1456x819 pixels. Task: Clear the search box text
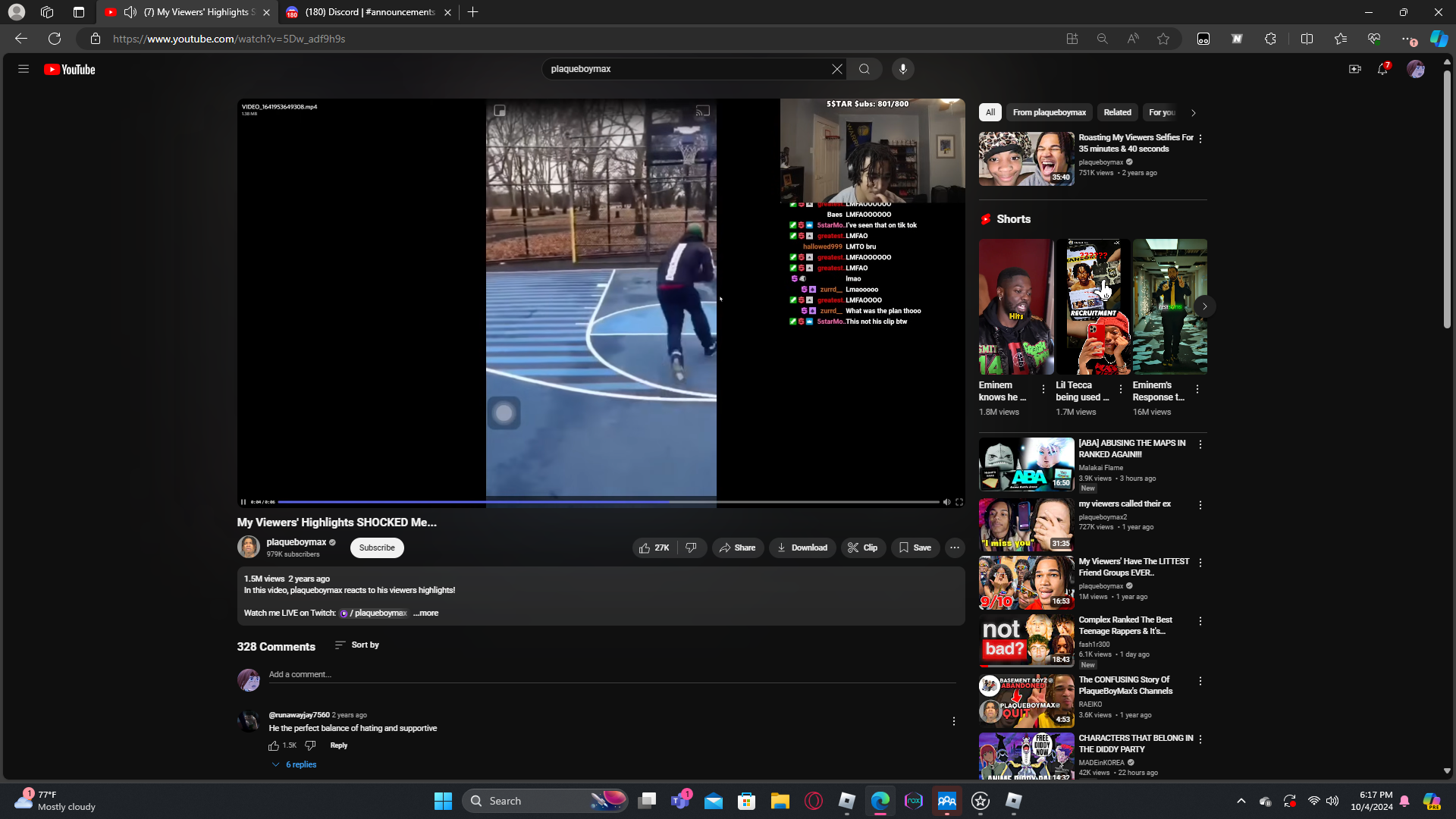[837, 69]
